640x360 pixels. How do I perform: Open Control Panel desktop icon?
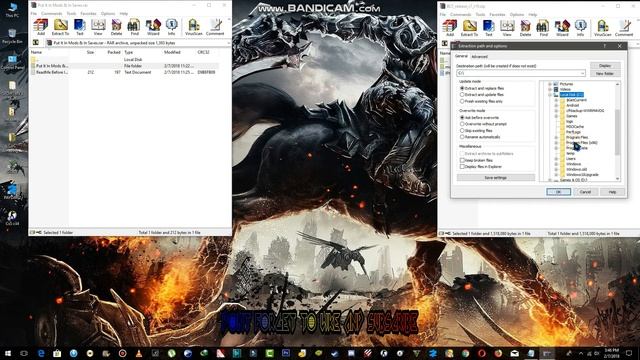click(x=12, y=62)
